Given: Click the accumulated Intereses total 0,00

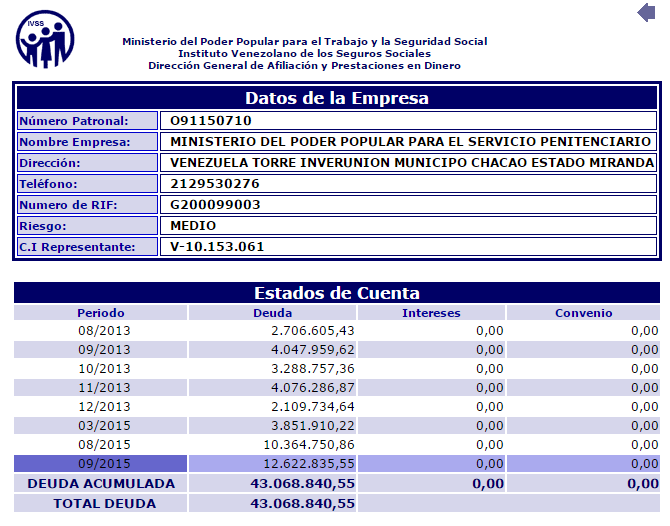Looking at the screenshot, I should 488,483.
